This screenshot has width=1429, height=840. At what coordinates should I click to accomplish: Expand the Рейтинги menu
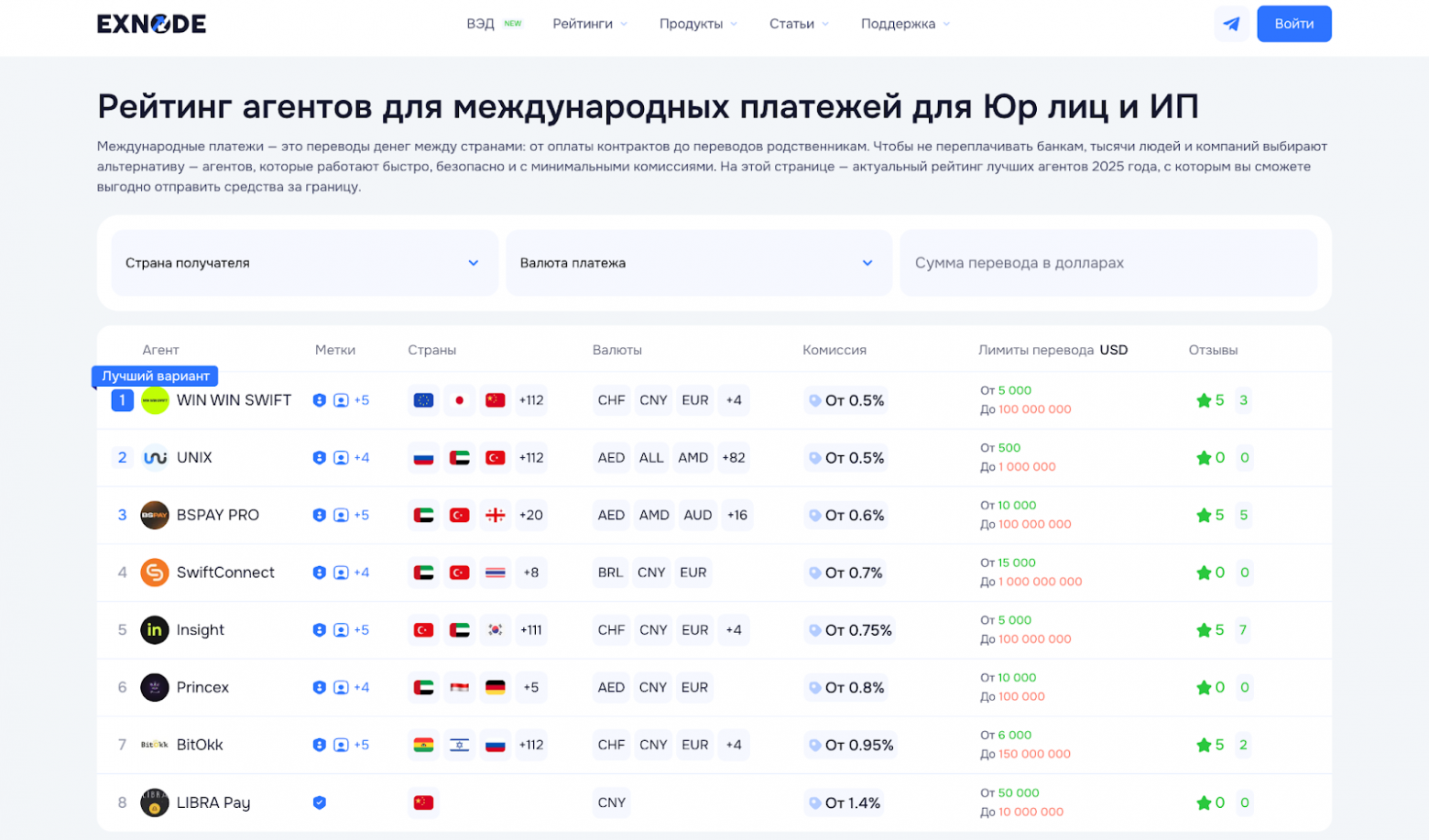coord(590,24)
